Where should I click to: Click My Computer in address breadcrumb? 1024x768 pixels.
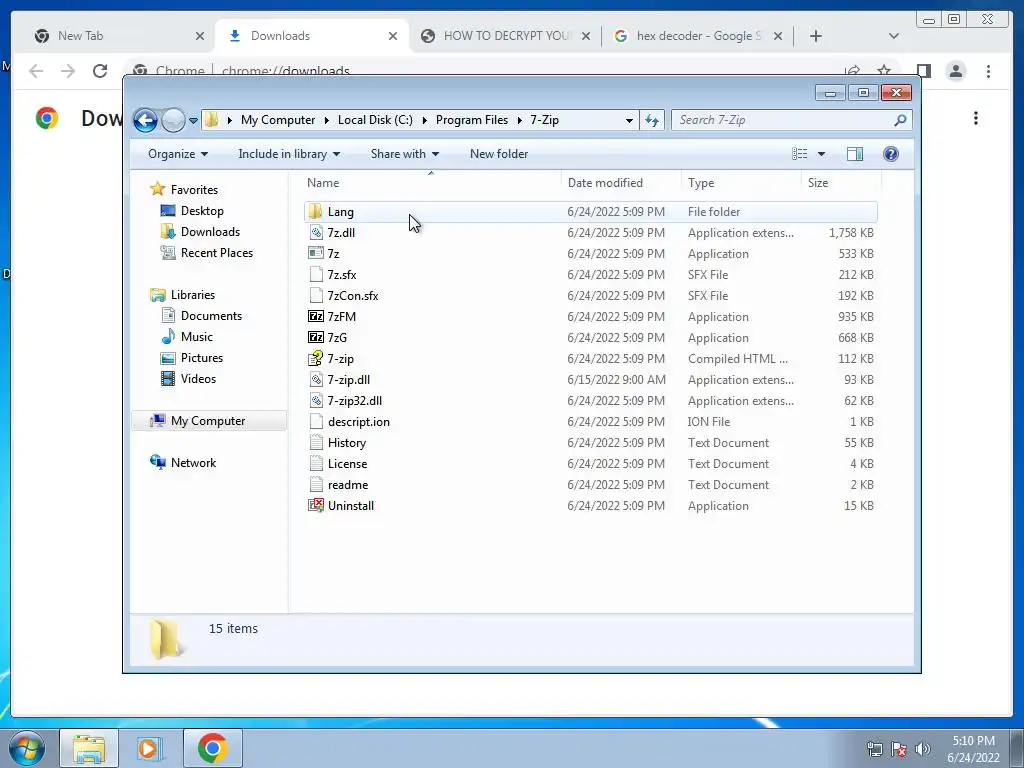[278, 120]
